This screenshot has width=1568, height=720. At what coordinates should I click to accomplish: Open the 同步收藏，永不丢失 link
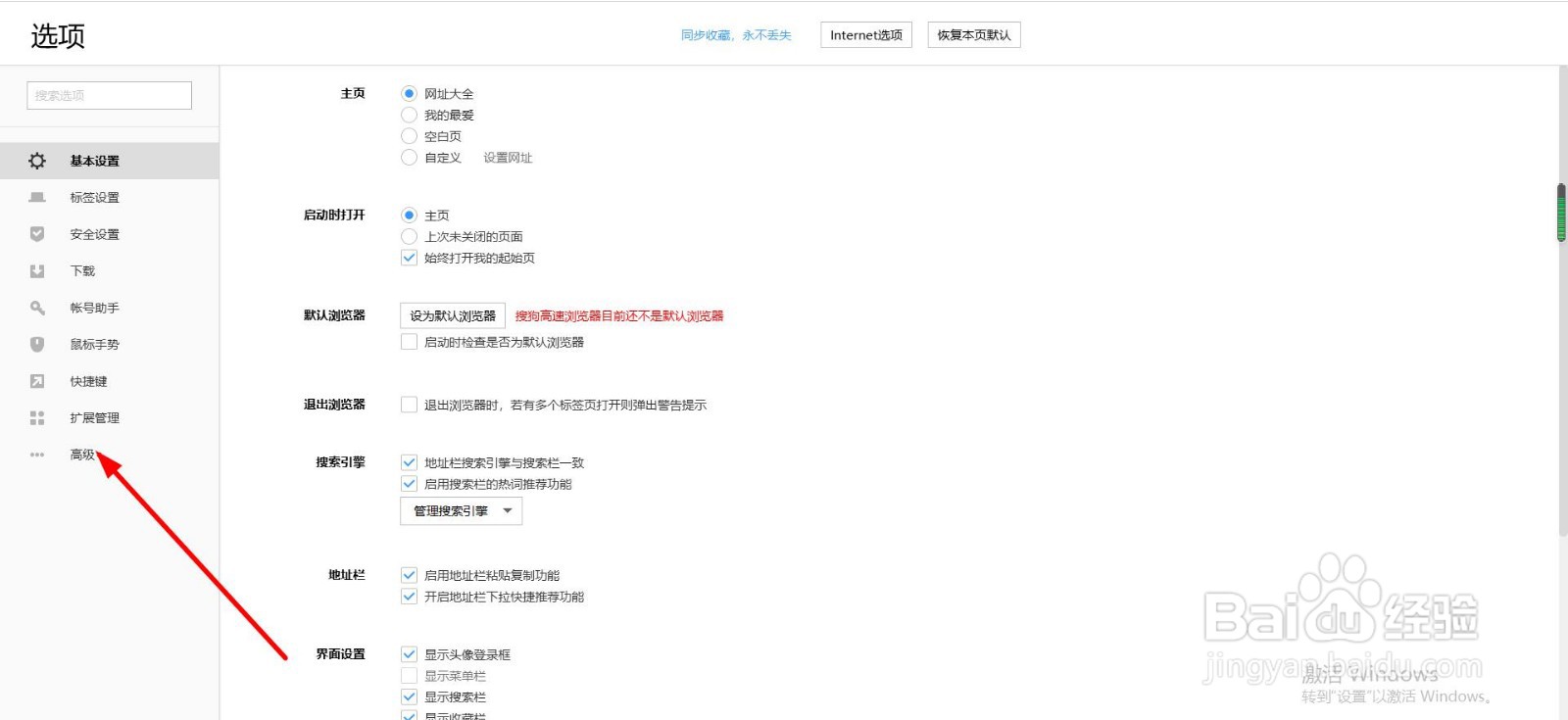(736, 35)
